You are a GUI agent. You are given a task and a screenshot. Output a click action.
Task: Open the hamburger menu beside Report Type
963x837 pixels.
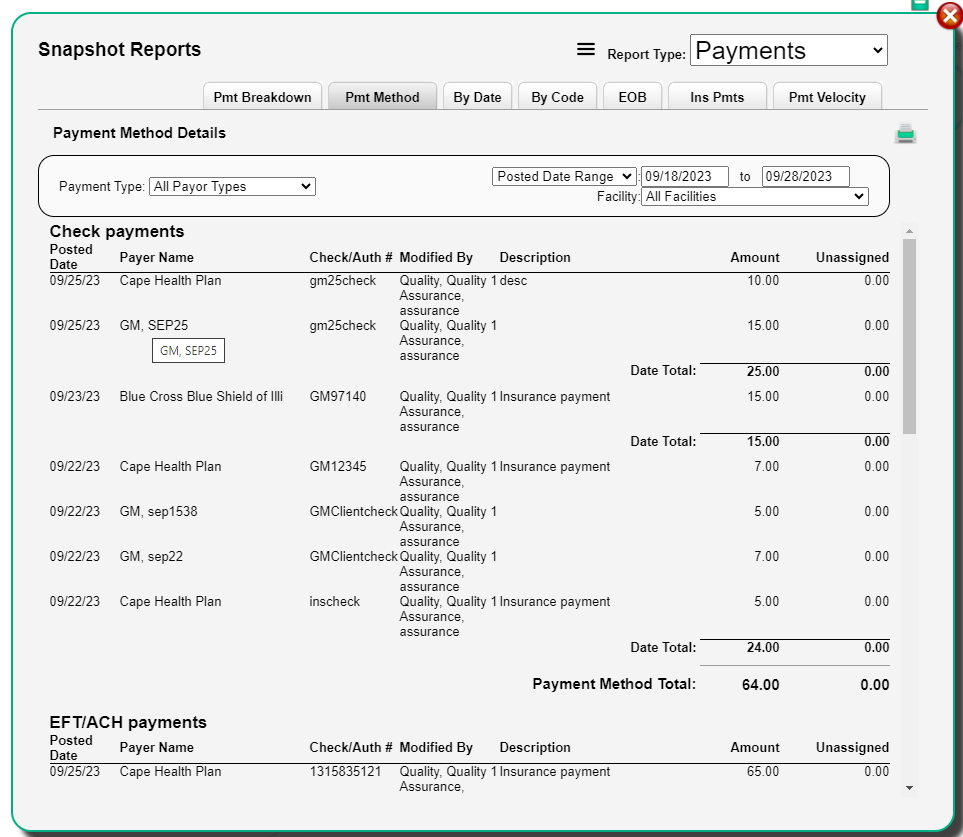(x=585, y=49)
